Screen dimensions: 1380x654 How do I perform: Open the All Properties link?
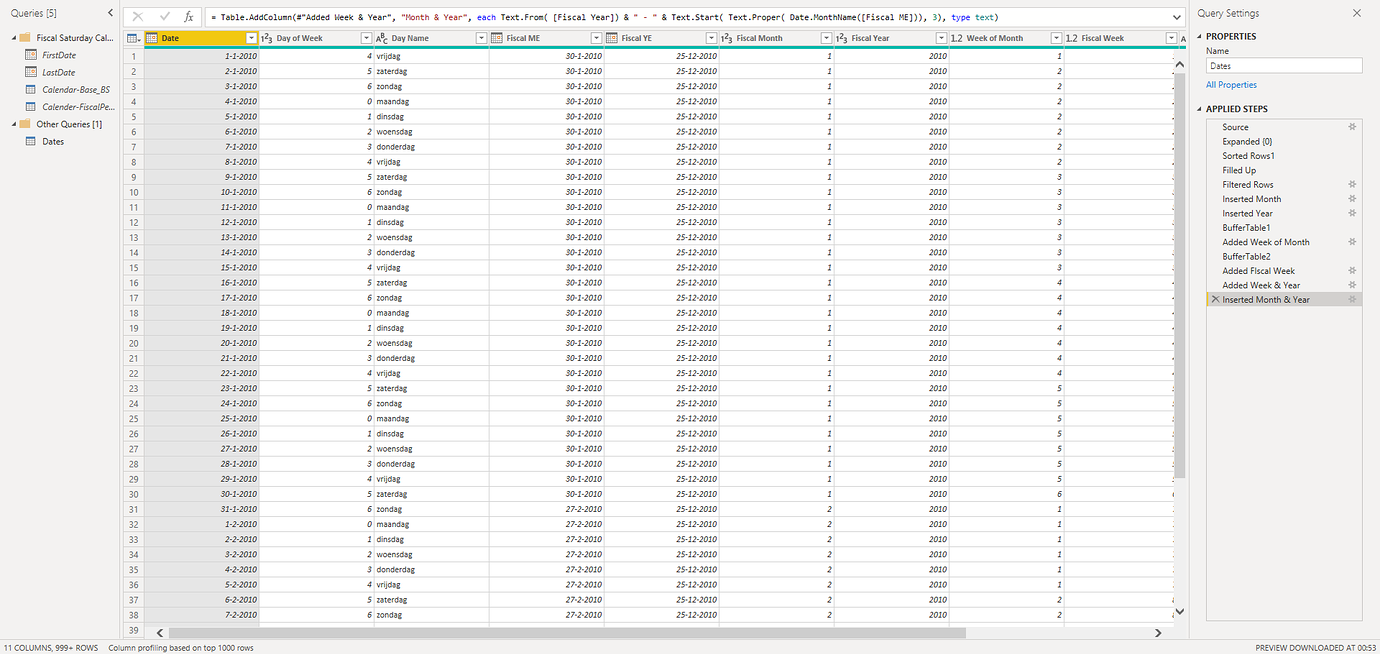click(1231, 85)
